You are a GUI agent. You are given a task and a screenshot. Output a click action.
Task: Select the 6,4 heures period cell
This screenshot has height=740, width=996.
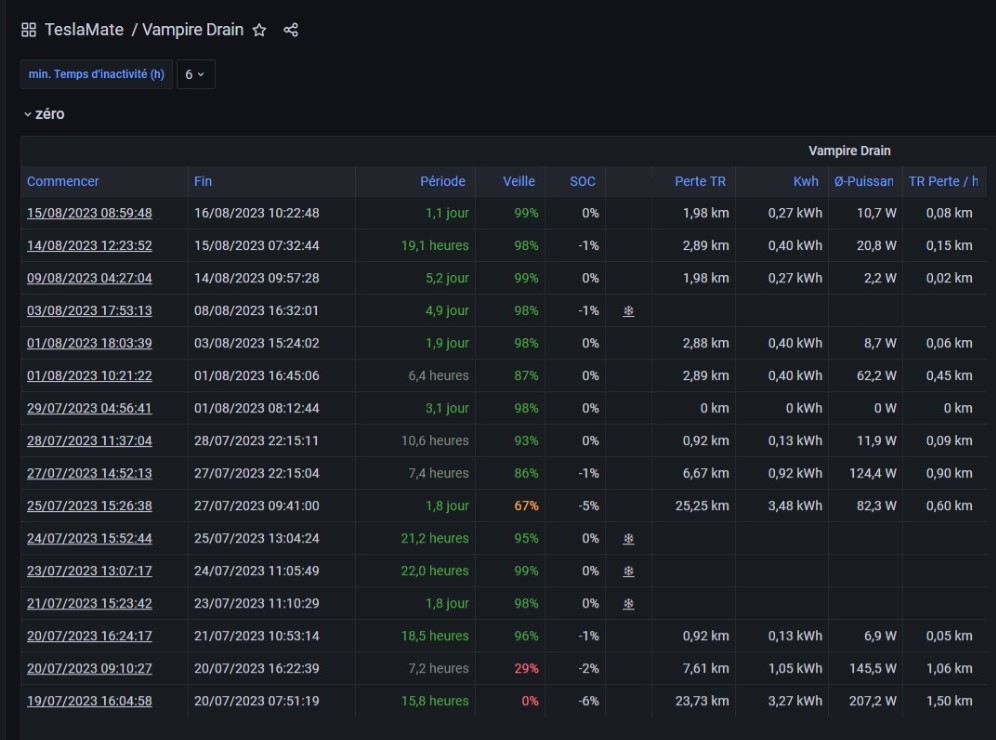click(438, 375)
